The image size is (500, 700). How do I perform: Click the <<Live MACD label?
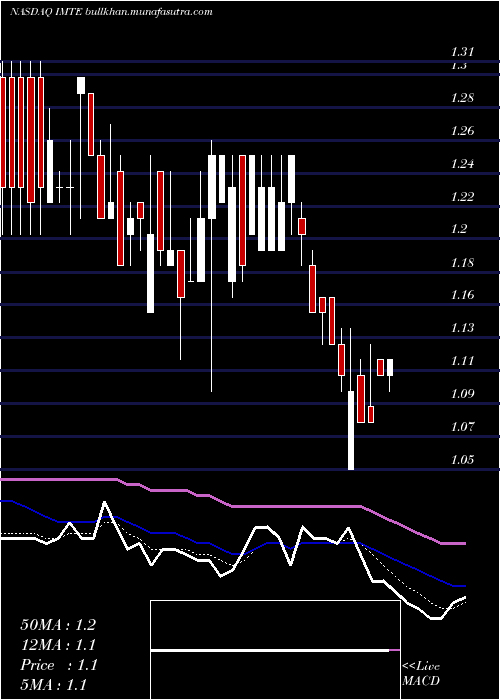point(421,673)
